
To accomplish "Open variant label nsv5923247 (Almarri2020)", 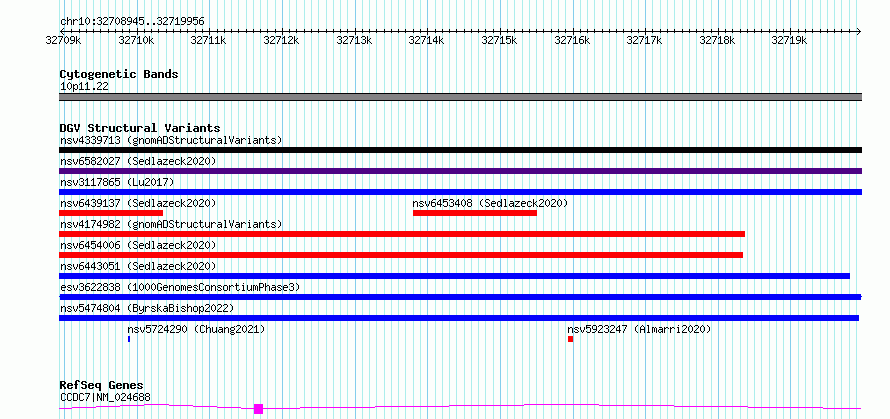I will point(639,329).
